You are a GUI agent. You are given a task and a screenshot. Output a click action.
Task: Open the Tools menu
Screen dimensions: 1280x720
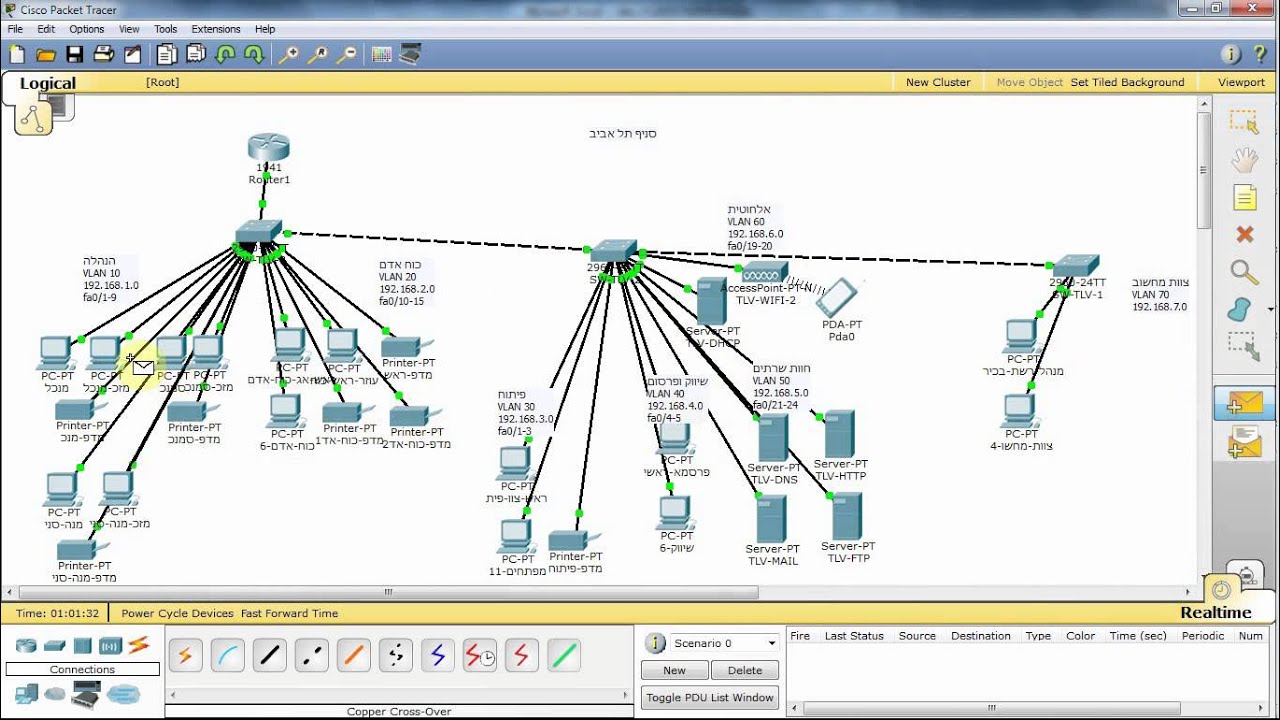click(x=166, y=29)
